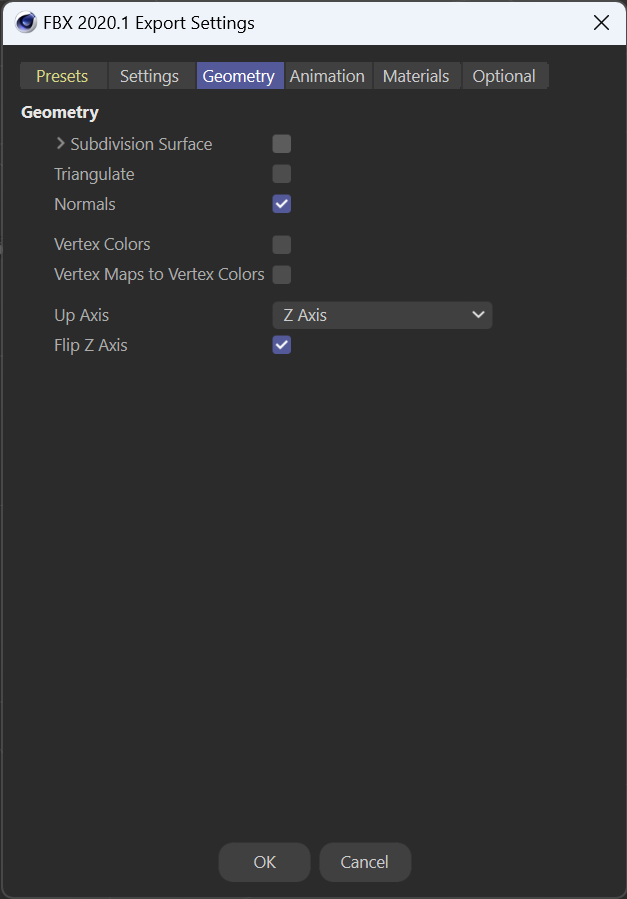Viewport: 627px width, 899px height.
Task: Click the Up Axis dropdown arrow
Action: (x=478, y=315)
